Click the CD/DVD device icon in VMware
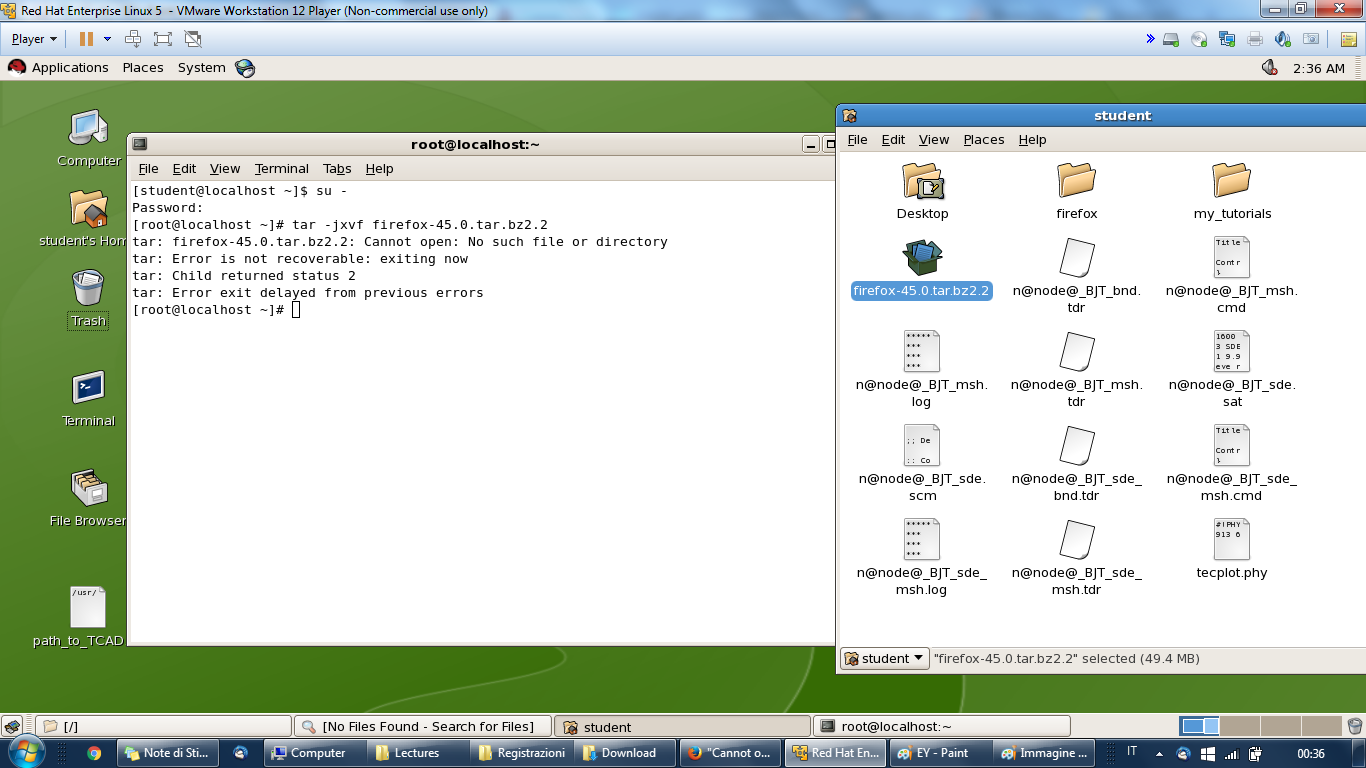The height and width of the screenshot is (768, 1366). pos(1199,39)
